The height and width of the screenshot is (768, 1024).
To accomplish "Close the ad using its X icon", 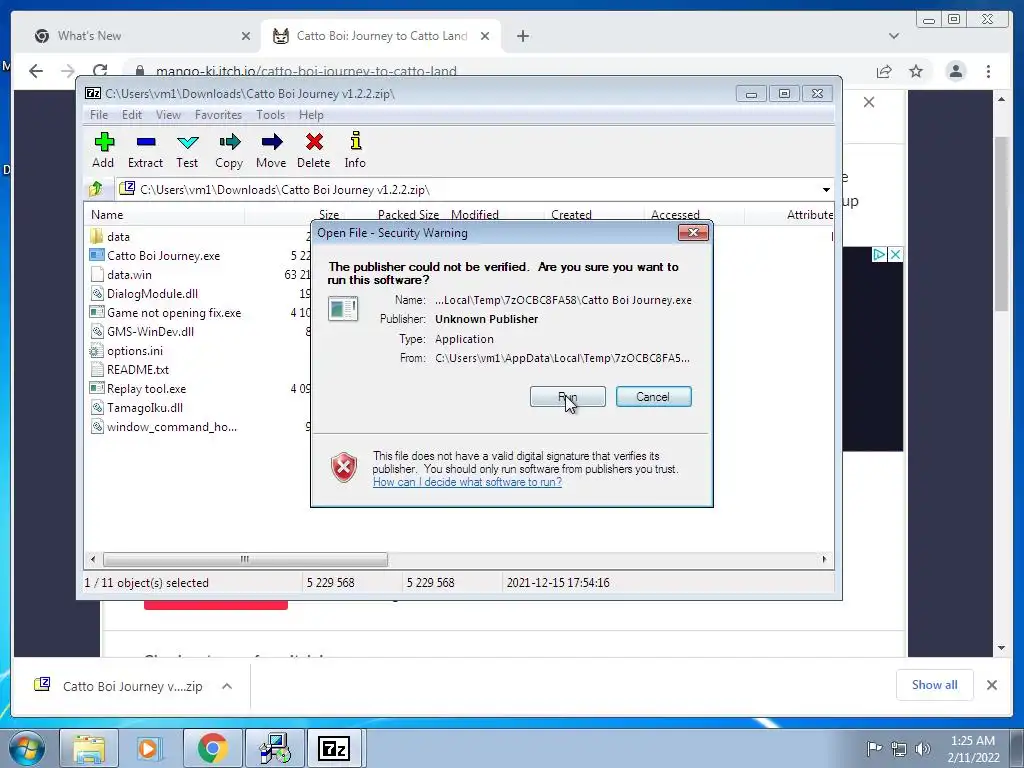I will tap(895, 255).
